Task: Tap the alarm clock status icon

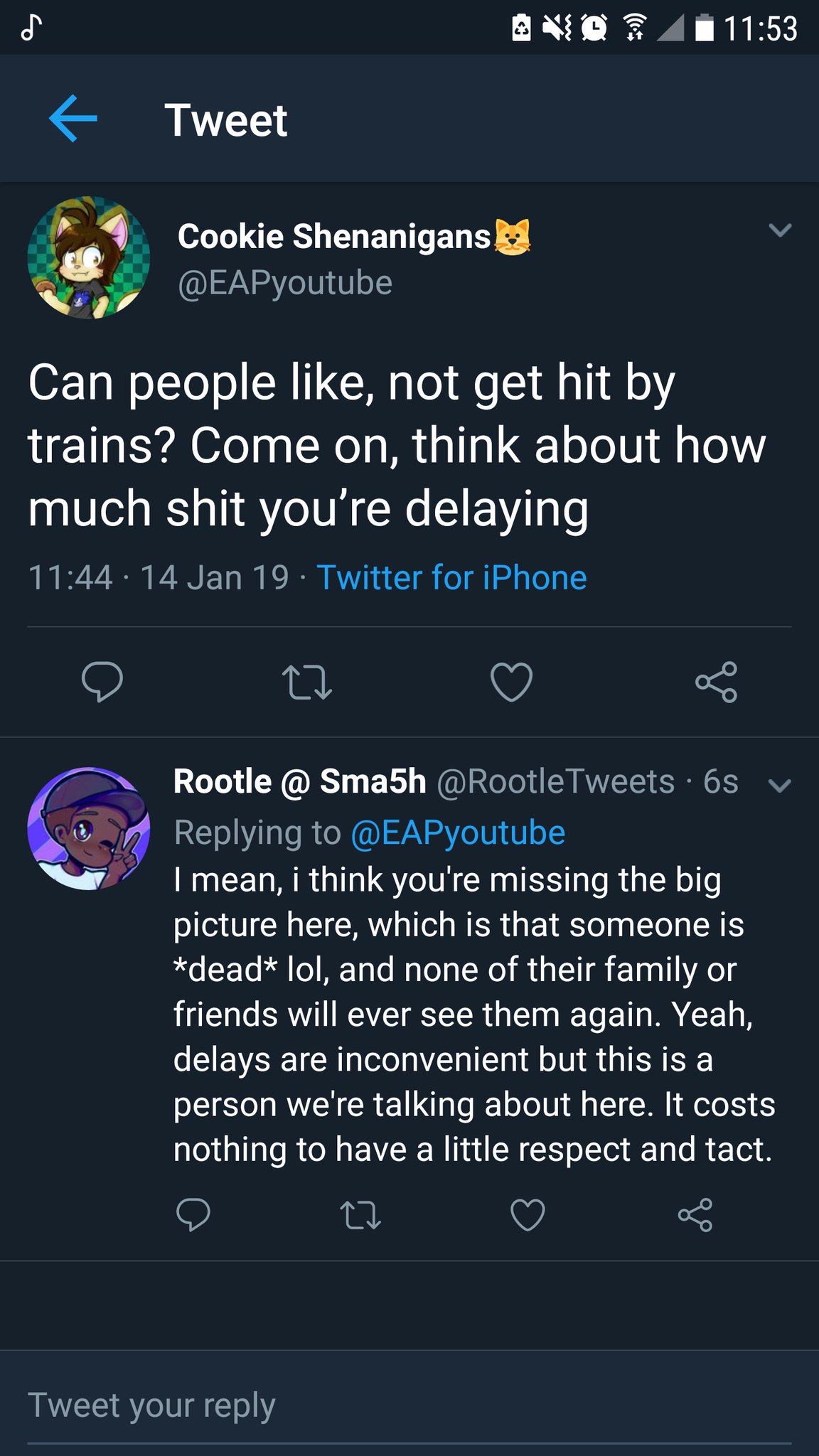Action: click(x=594, y=28)
